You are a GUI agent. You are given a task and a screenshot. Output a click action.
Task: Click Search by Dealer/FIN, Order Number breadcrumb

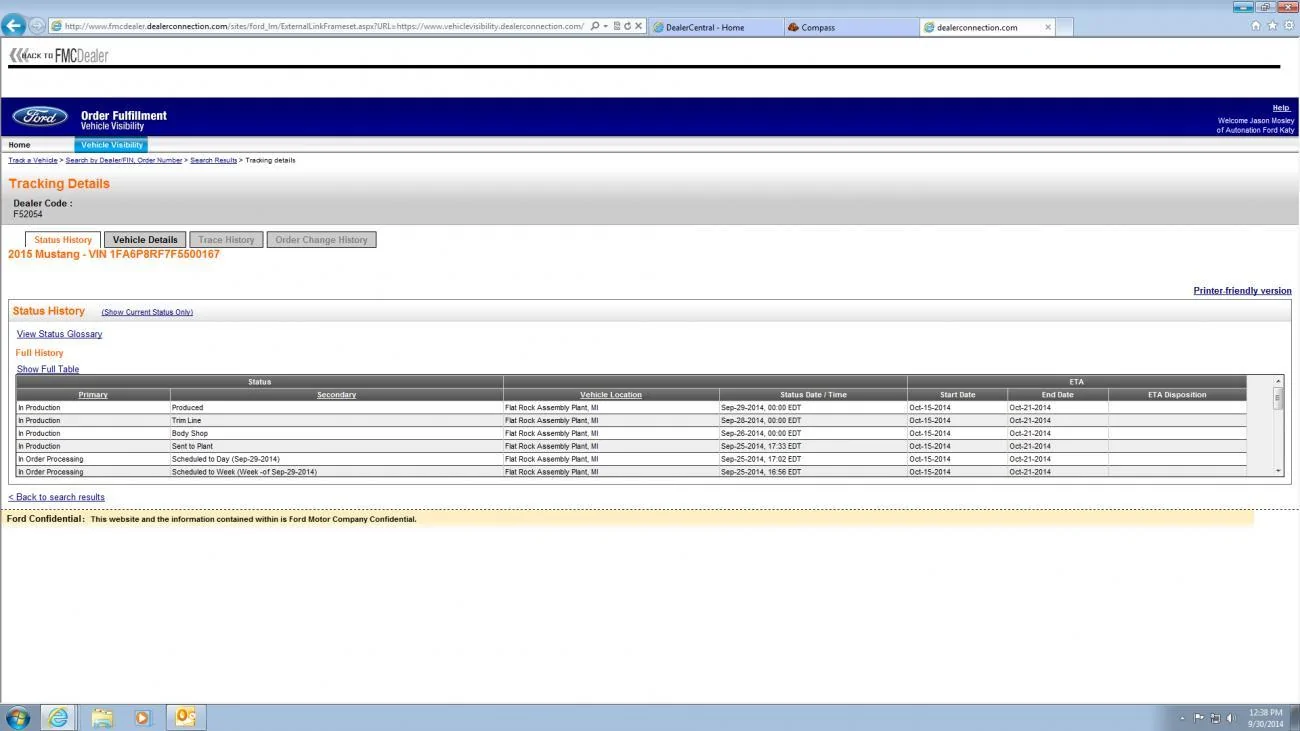[x=124, y=160]
